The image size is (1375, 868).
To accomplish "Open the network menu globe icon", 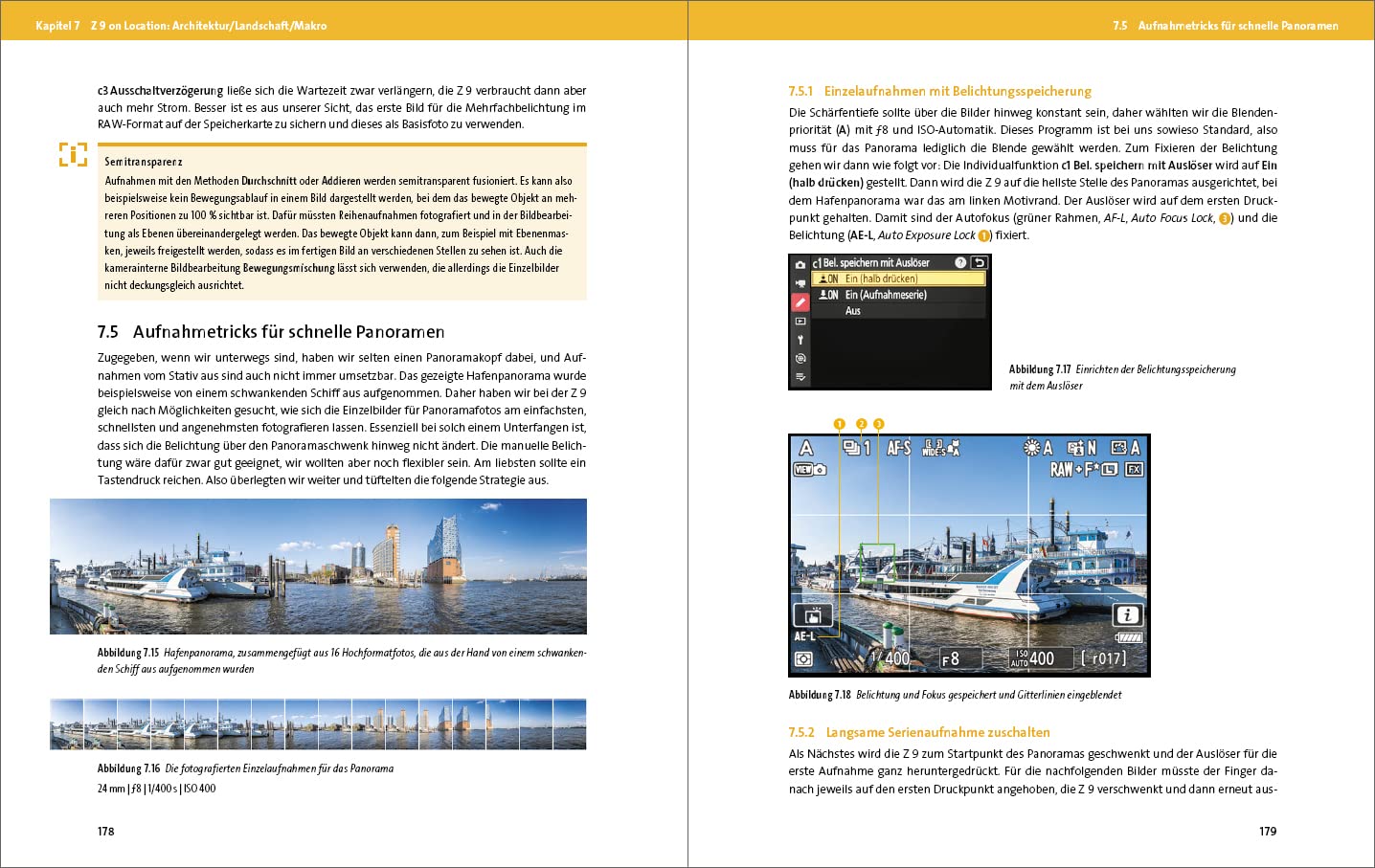I will (x=800, y=359).
